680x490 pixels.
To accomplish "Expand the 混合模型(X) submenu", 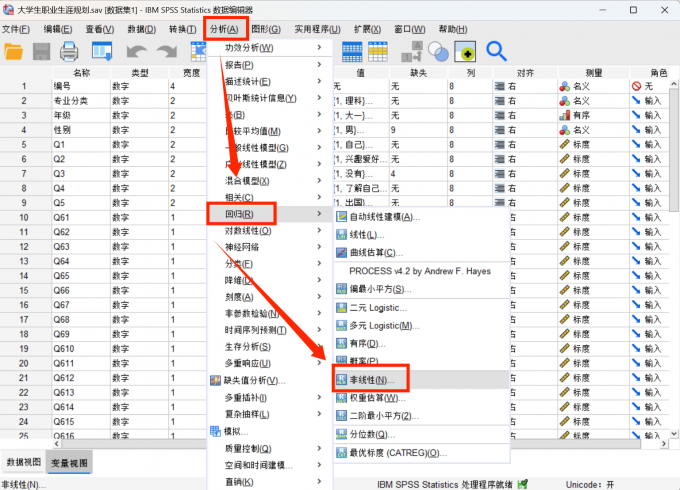I will 319,180.
